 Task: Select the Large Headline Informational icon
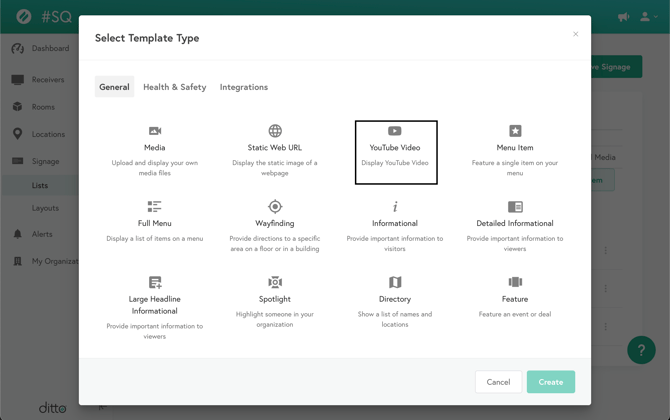coord(155,283)
